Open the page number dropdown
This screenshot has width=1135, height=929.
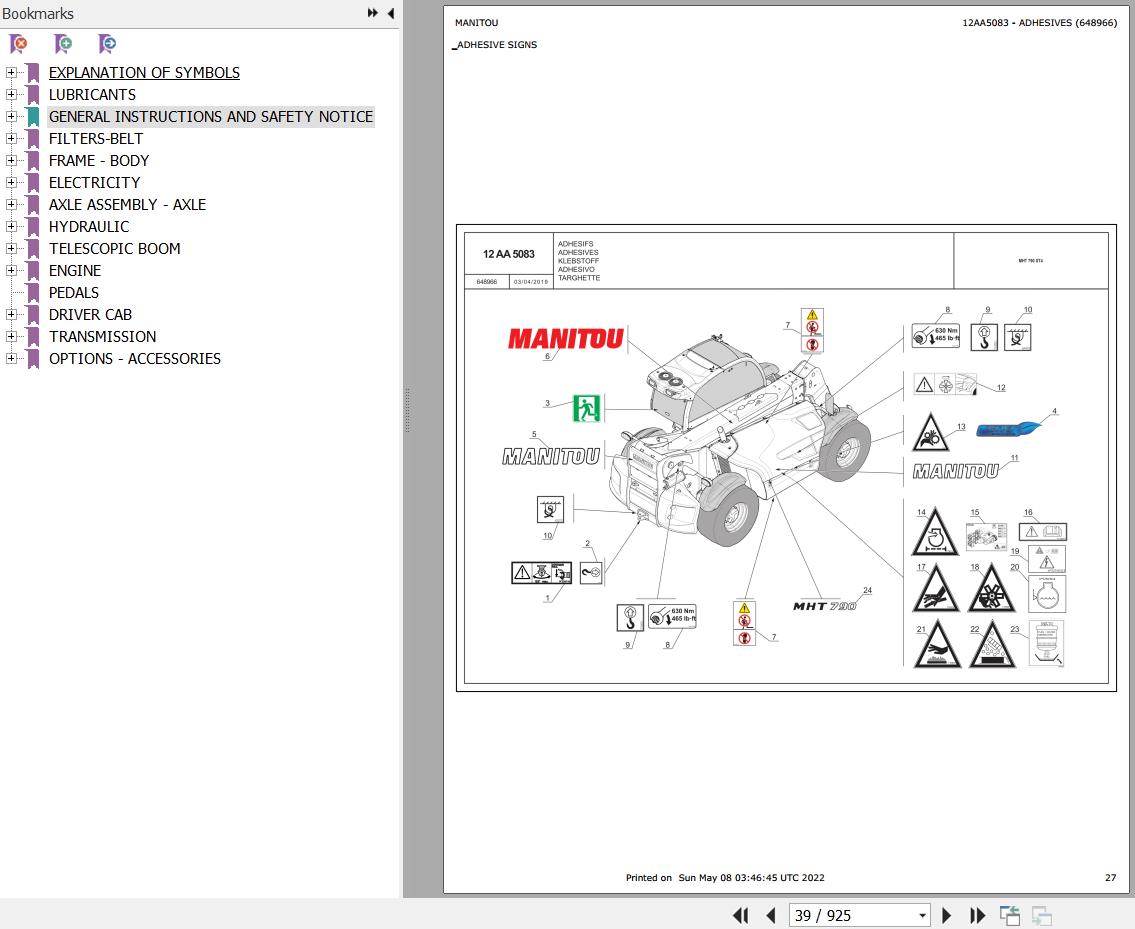pyautogui.click(x=922, y=915)
